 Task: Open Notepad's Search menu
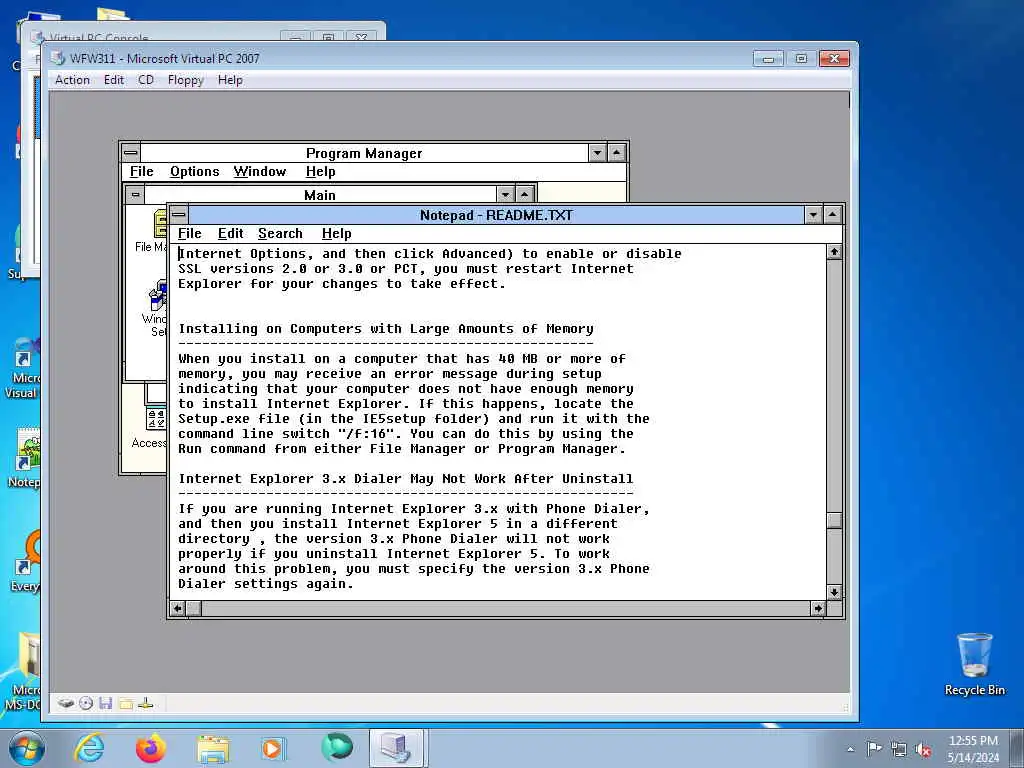click(x=280, y=234)
